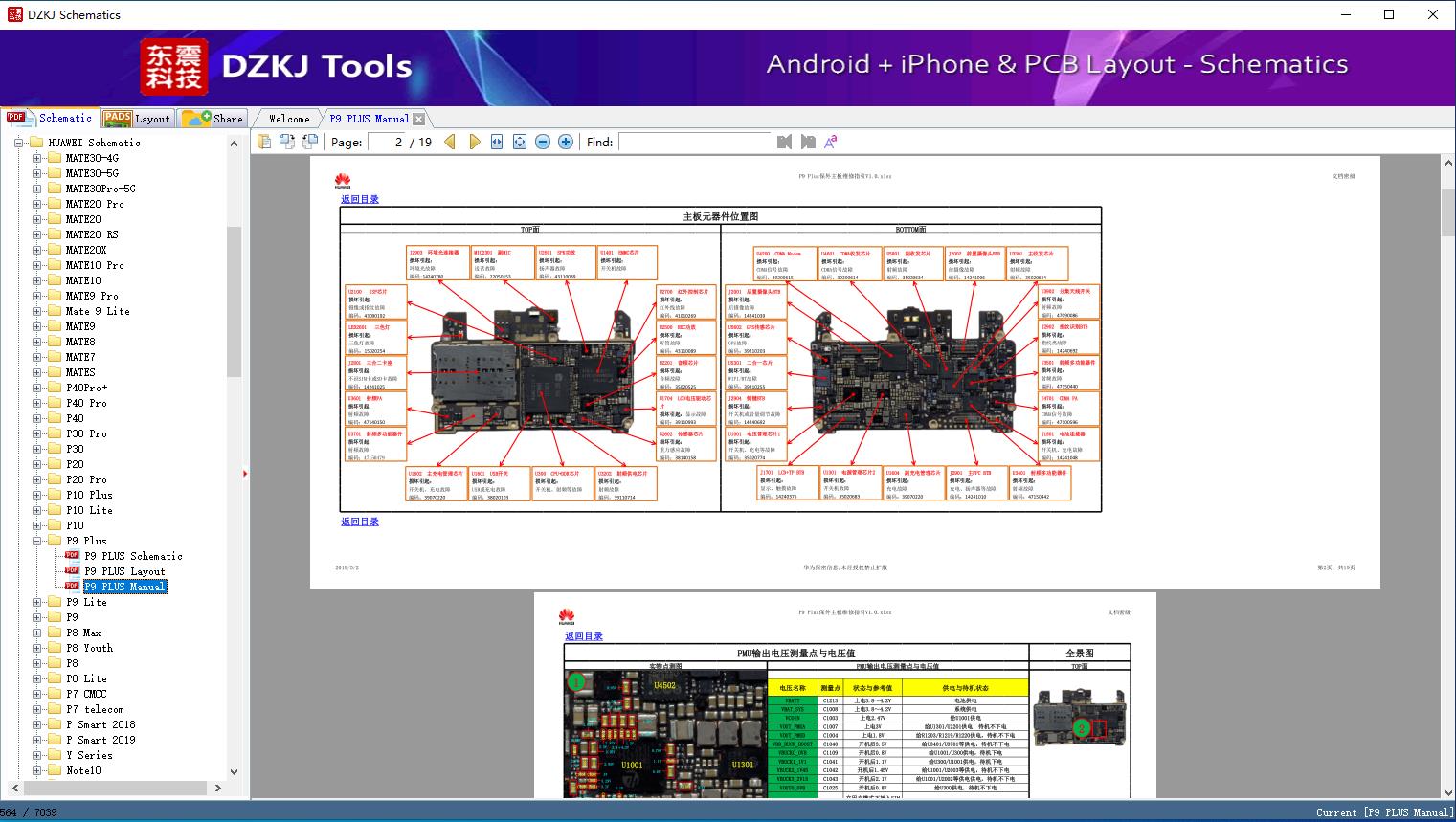The height and width of the screenshot is (822, 1456).
Task: Close the P9 PLUS Manual tab
Action: [x=418, y=119]
